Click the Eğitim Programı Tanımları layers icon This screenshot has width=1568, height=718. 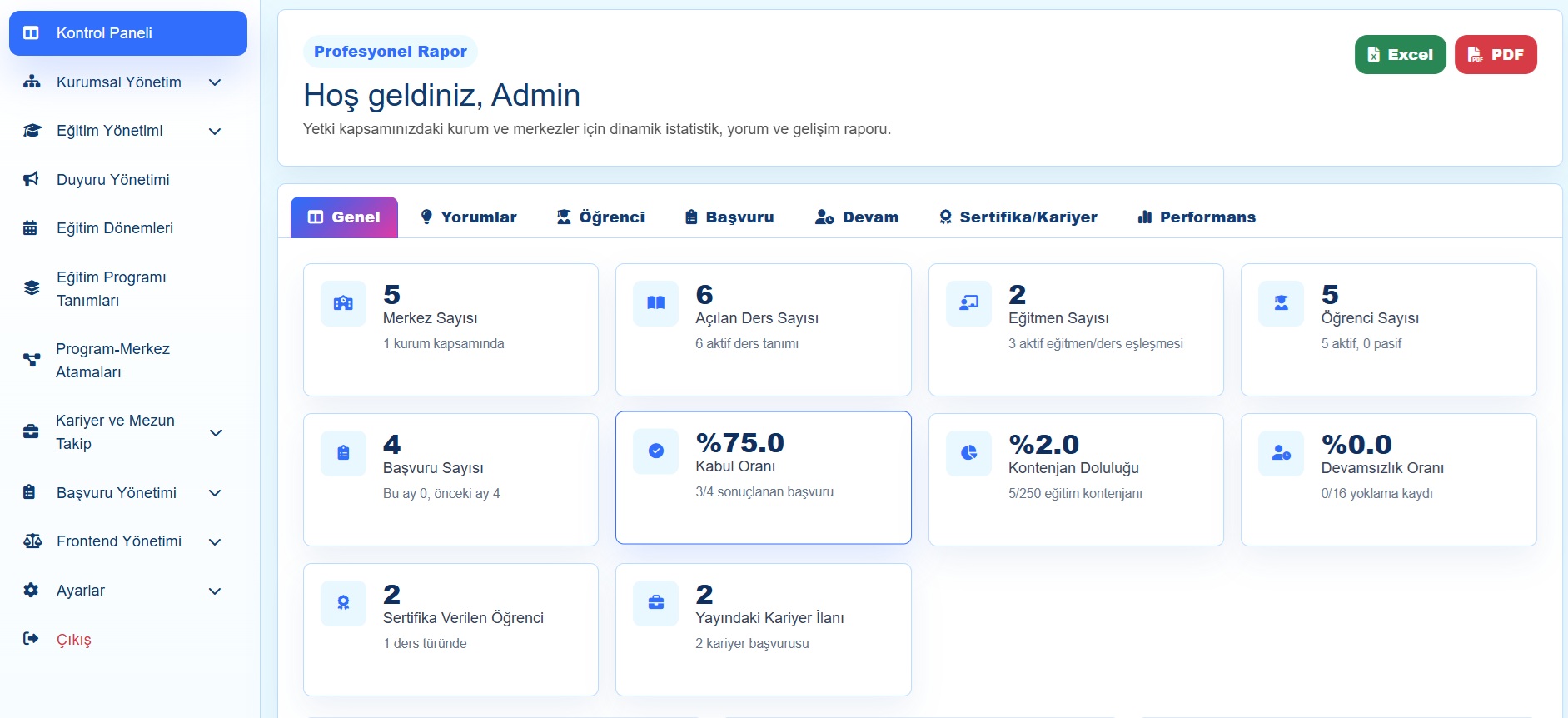click(x=32, y=288)
